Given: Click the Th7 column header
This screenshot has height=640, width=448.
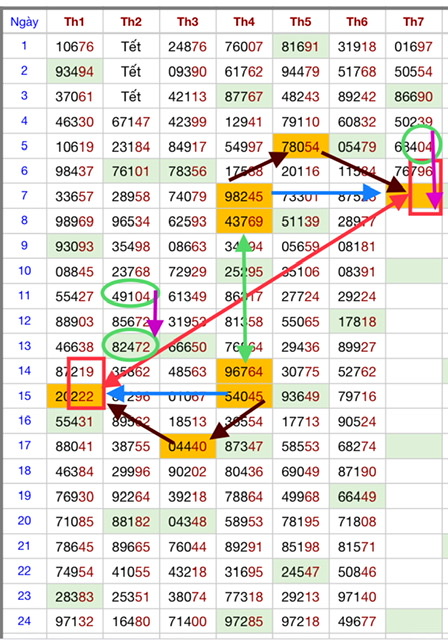Looking at the screenshot, I should (x=413, y=22).
